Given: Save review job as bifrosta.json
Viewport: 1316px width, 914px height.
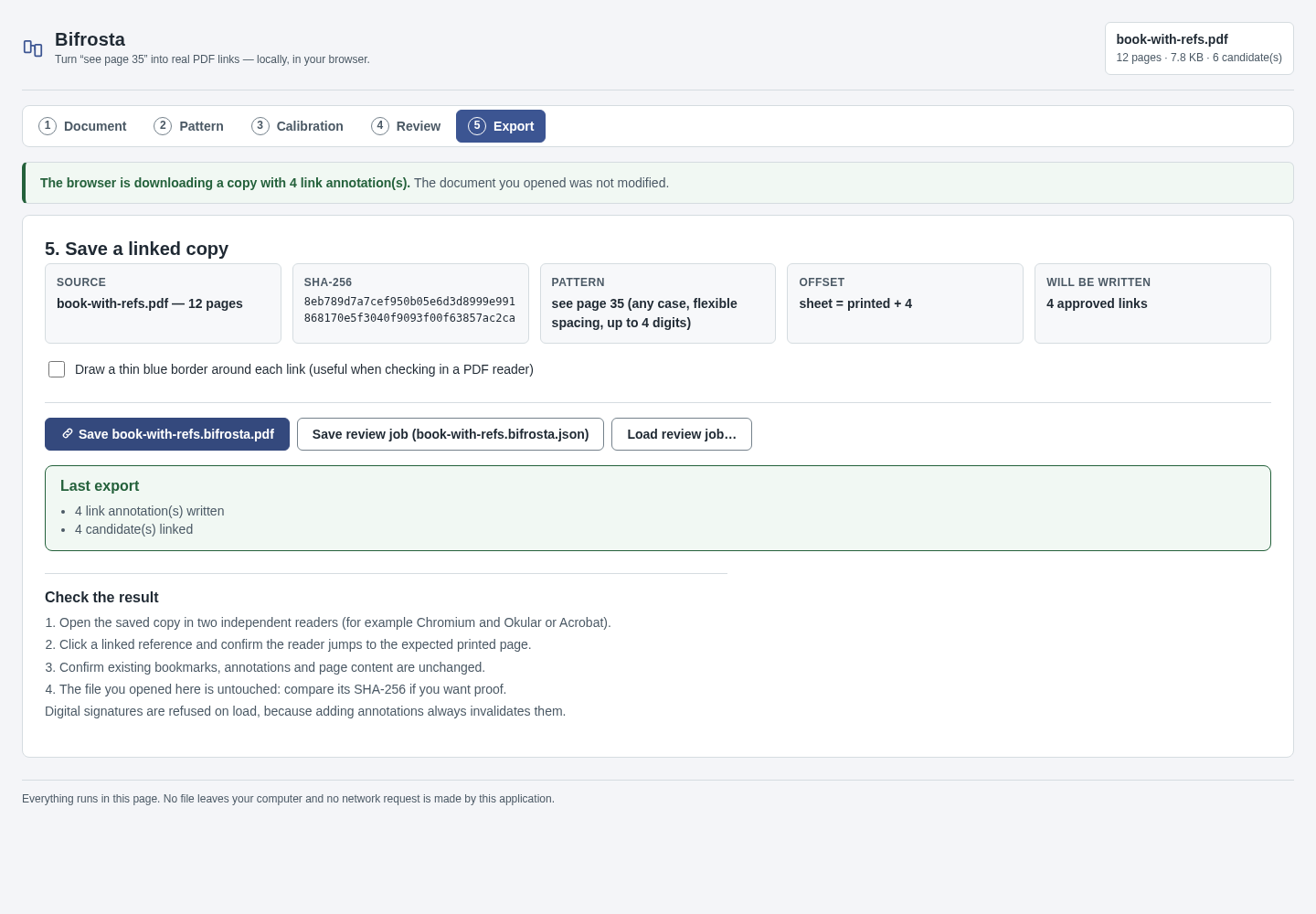Looking at the screenshot, I should (451, 434).
